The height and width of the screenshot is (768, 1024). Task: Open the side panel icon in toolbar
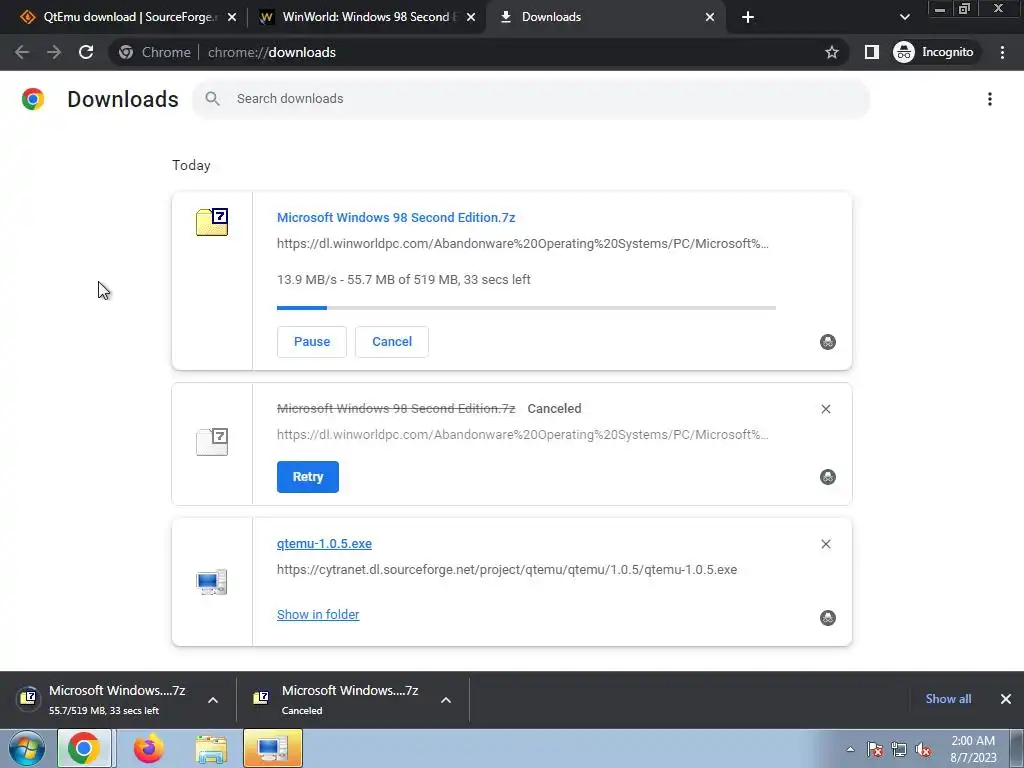[871, 52]
